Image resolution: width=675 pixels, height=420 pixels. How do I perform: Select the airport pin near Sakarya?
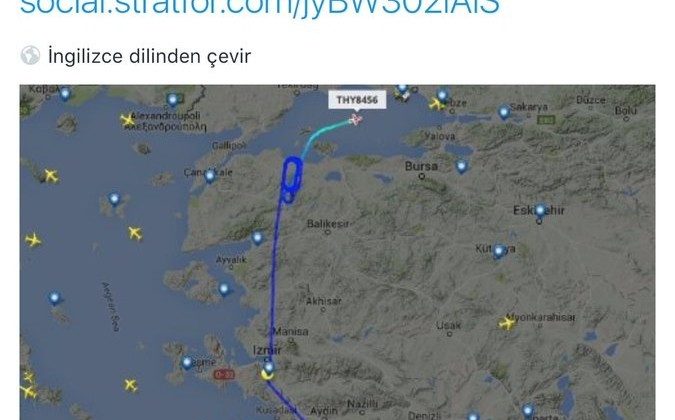tap(504, 113)
